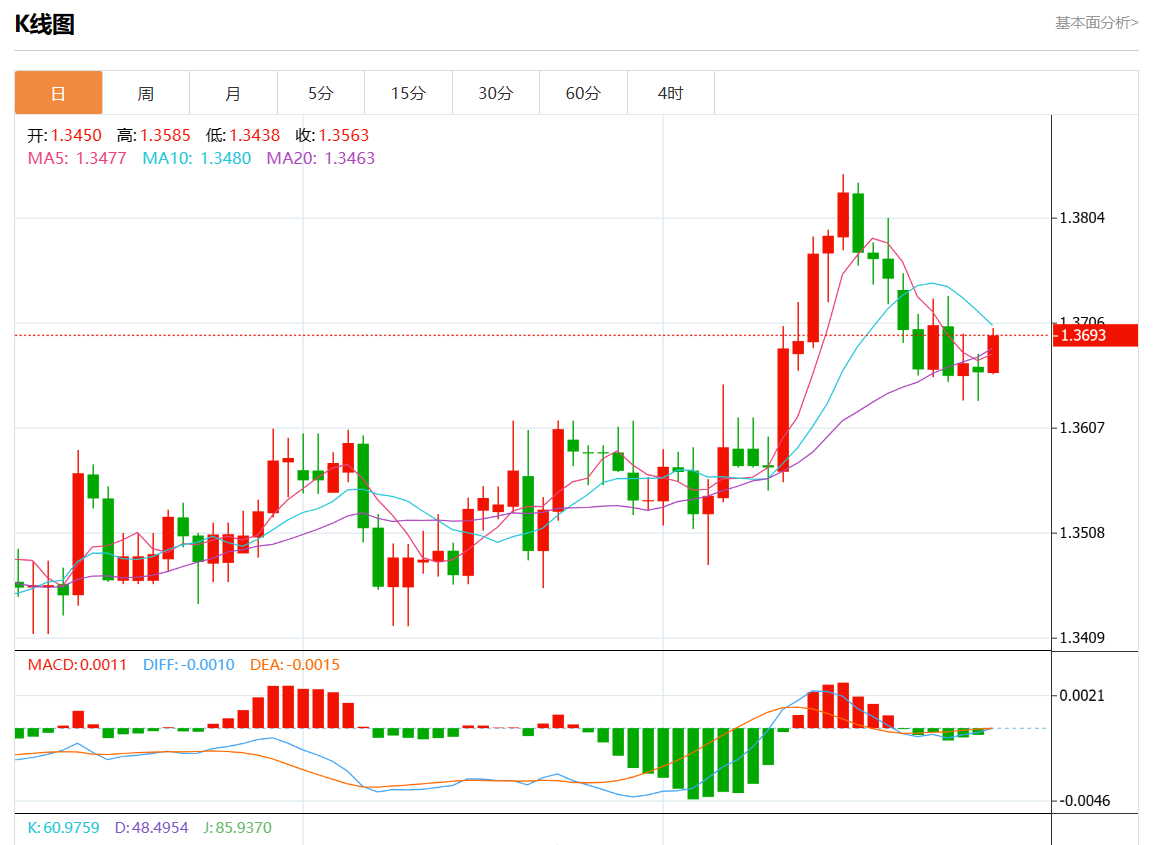Click the 收 1.3563 closing value
Viewport: 1160px width, 845px height.
pyautogui.click(x=332, y=135)
